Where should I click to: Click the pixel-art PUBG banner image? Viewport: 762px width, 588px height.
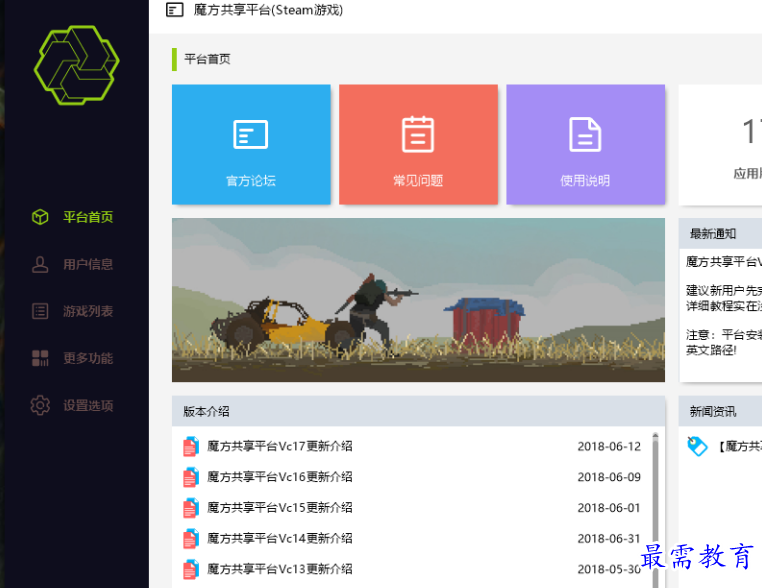click(x=418, y=300)
